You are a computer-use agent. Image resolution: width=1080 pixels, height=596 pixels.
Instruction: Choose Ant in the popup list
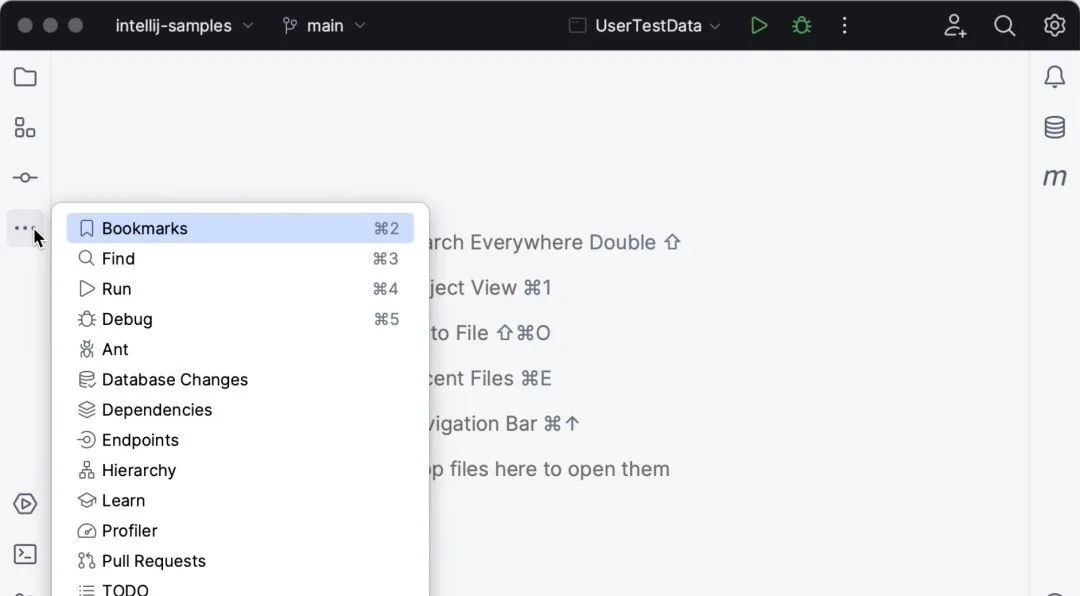(240, 349)
